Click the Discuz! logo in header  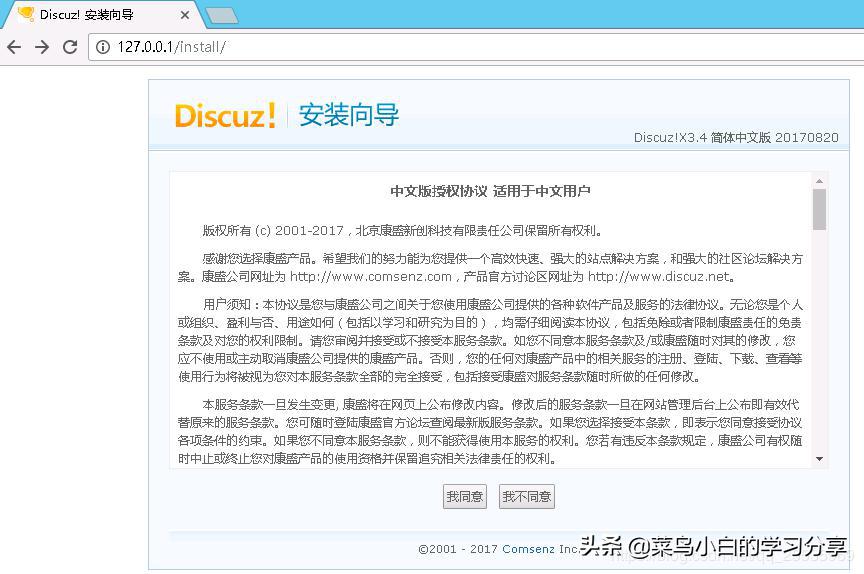[x=225, y=116]
